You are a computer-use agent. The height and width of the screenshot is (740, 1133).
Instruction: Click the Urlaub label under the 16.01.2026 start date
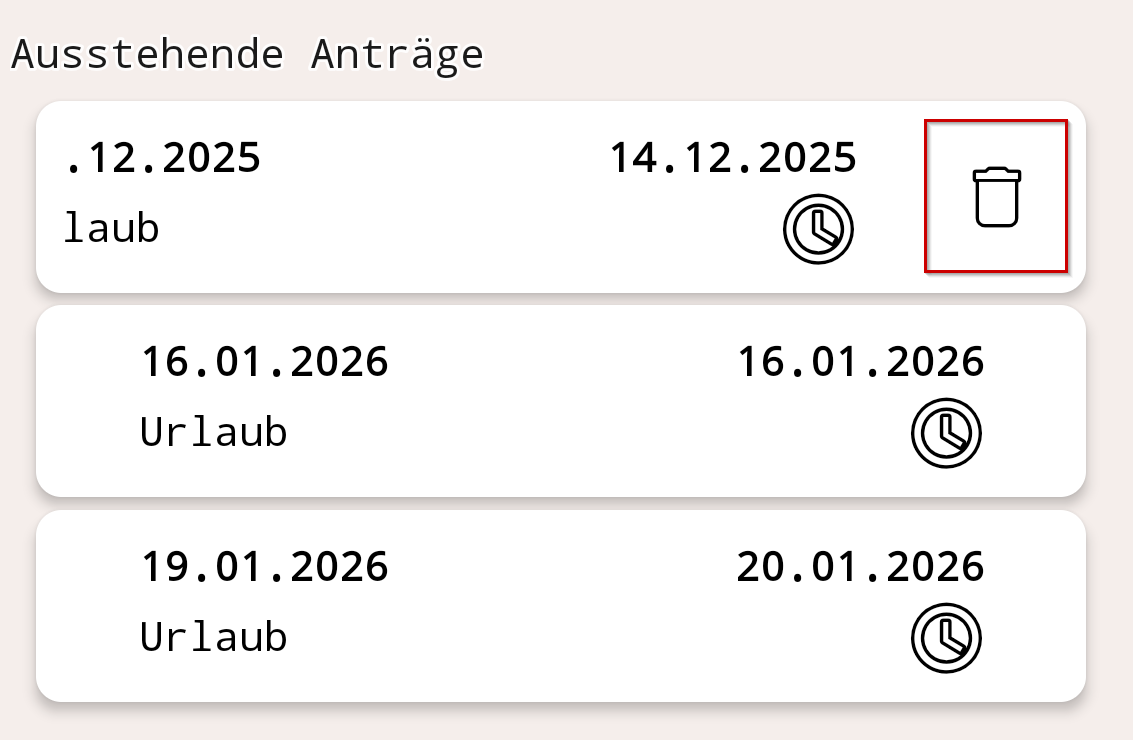(213, 433)
